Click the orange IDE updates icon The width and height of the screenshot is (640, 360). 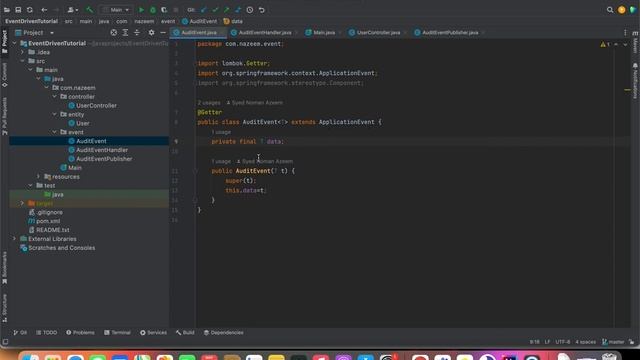(x=622, y=10)
